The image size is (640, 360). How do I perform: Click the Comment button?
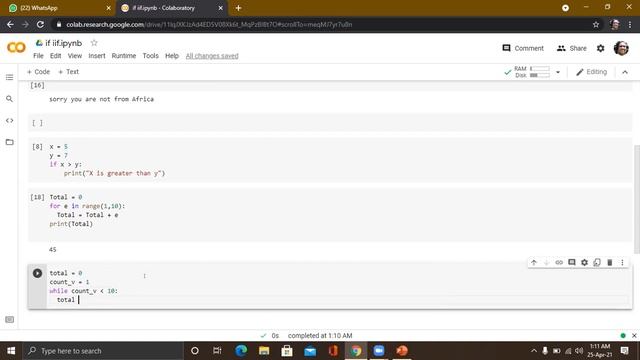click(523, 48)
